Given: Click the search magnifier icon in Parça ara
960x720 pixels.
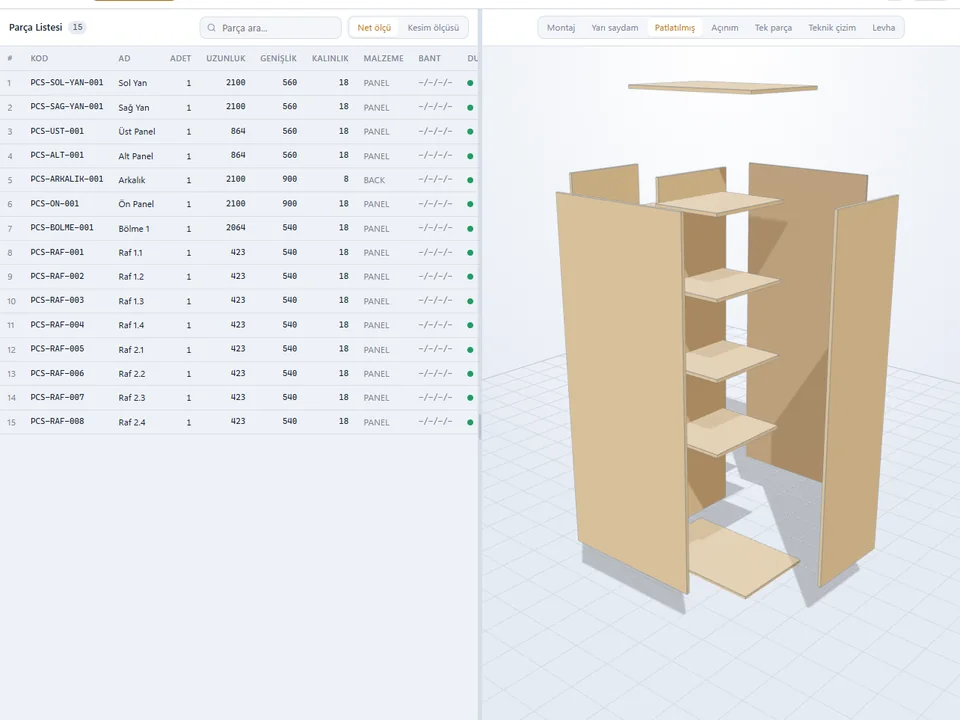Looking at the screenshot, I should click(x=211, y=28).
